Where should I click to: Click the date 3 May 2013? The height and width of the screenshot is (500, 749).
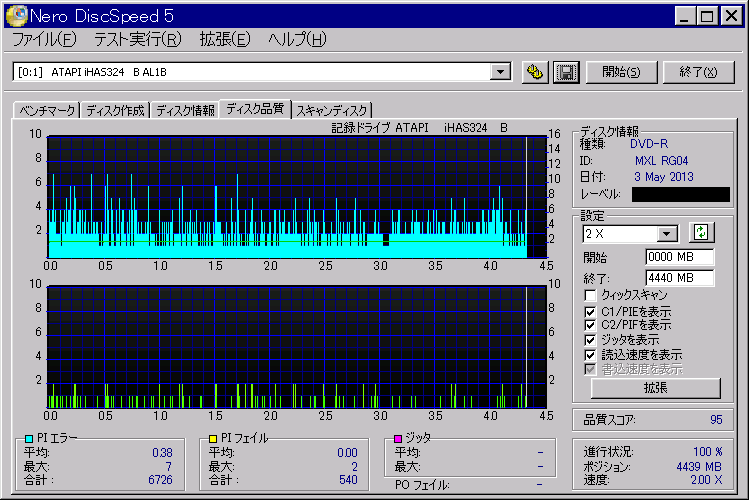click(663, 177)
